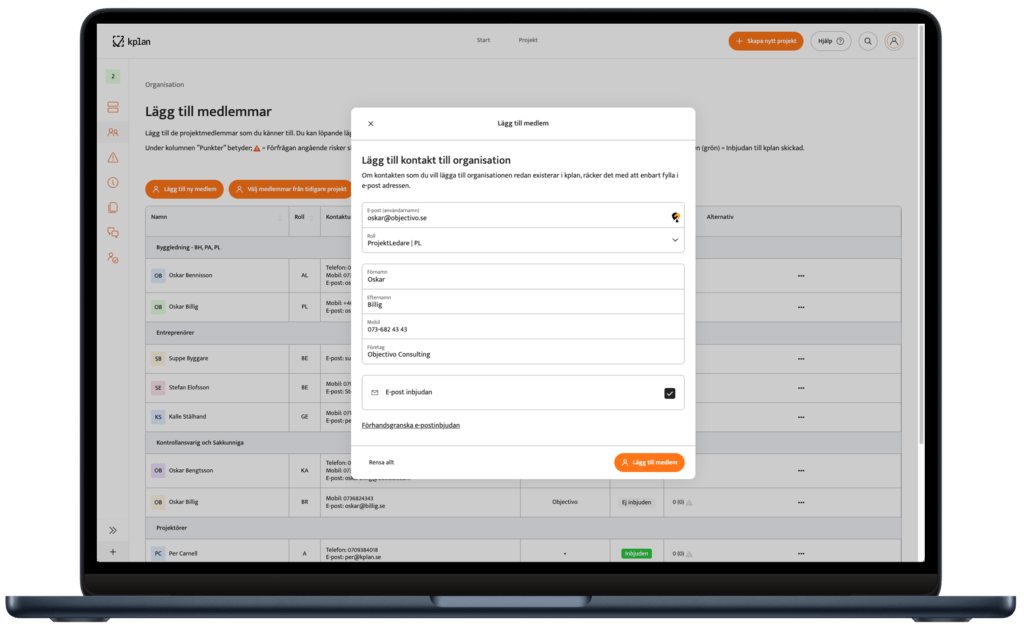Click the kplan logo
This screenshot has height=630, width=1024.
[x=131, y=41]
